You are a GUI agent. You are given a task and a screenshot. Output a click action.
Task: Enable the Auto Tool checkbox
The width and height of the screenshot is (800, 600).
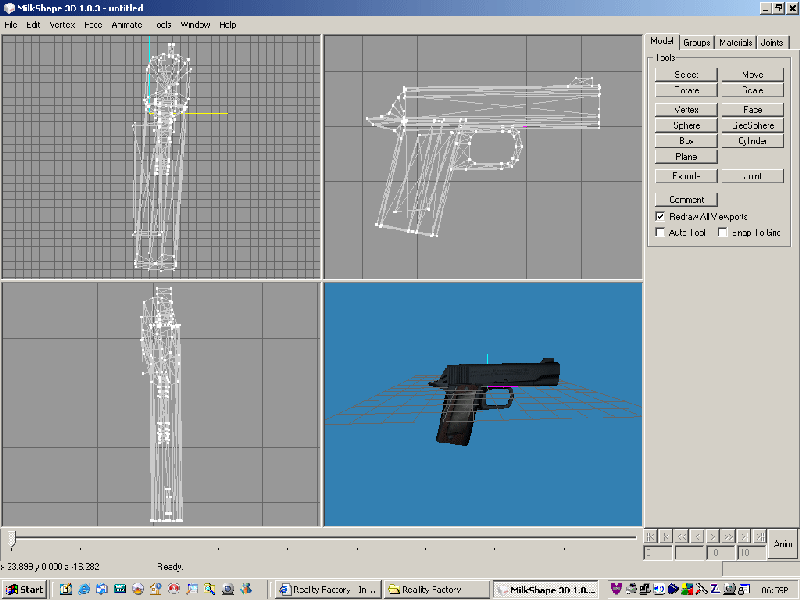coord(660,232)
